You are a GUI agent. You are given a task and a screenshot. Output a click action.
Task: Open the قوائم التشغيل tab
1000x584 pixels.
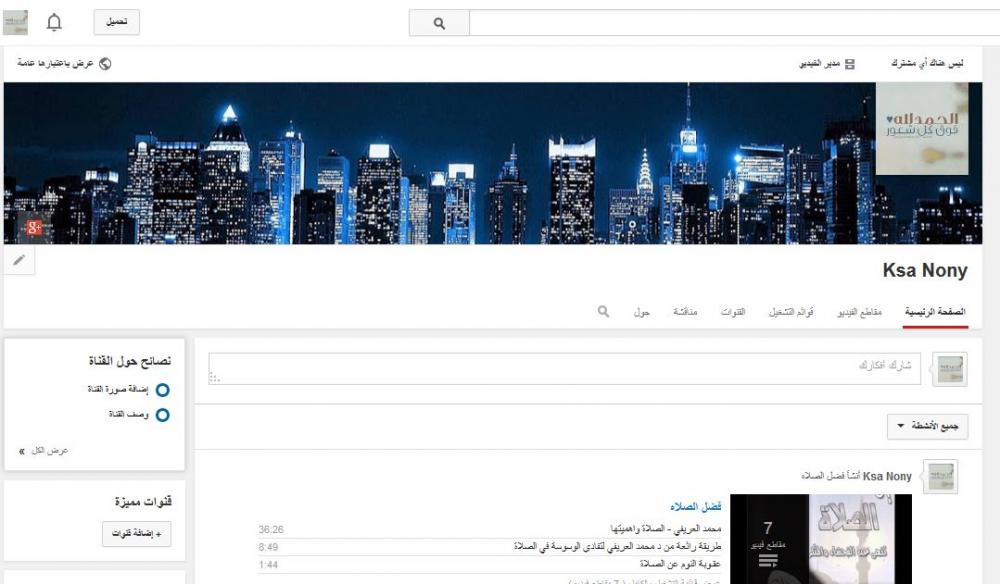point(790,312)
